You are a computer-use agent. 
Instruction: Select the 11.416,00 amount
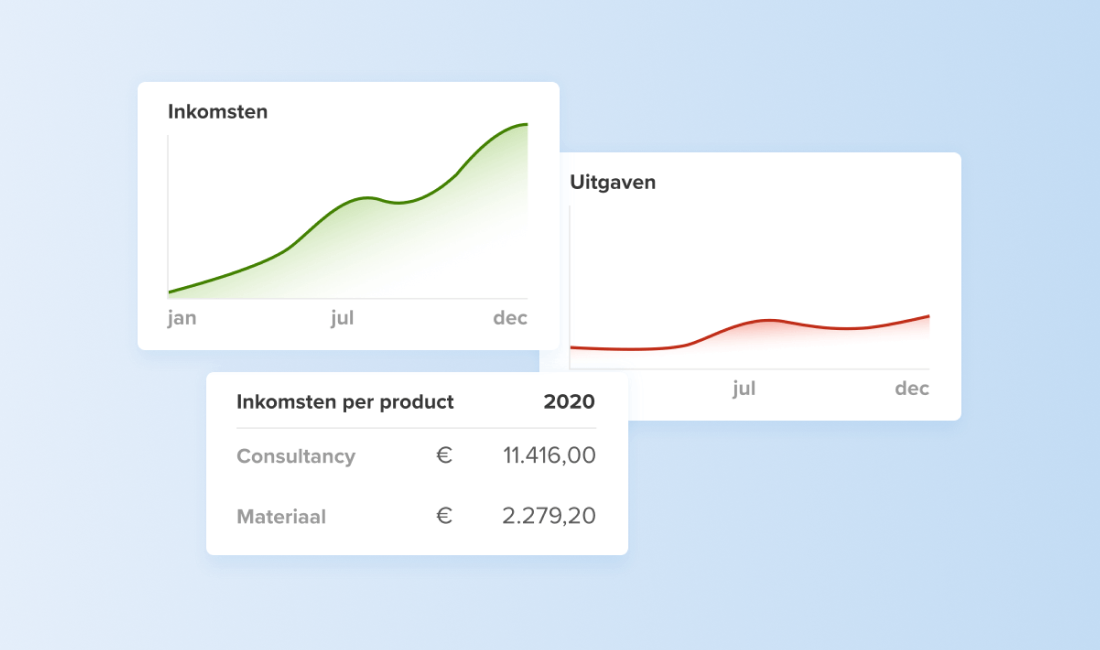(549, 456)
